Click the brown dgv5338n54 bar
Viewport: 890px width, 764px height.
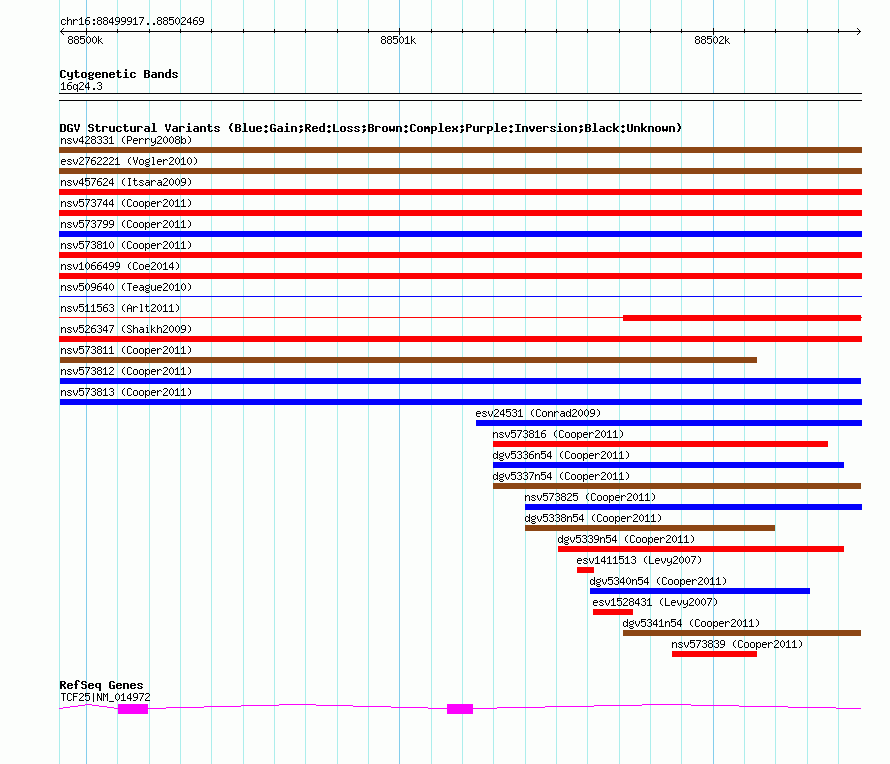tap(650, 528)
